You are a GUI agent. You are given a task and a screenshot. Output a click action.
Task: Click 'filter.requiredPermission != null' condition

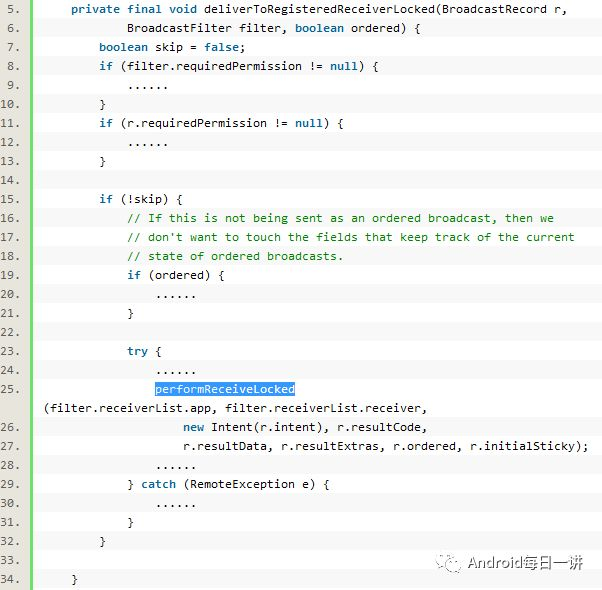[x=242, y=66]
